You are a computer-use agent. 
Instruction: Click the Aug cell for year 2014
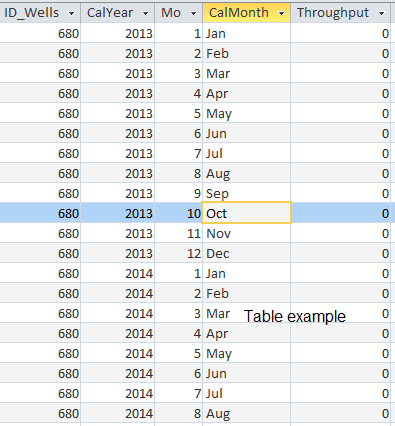coord(247,413)
